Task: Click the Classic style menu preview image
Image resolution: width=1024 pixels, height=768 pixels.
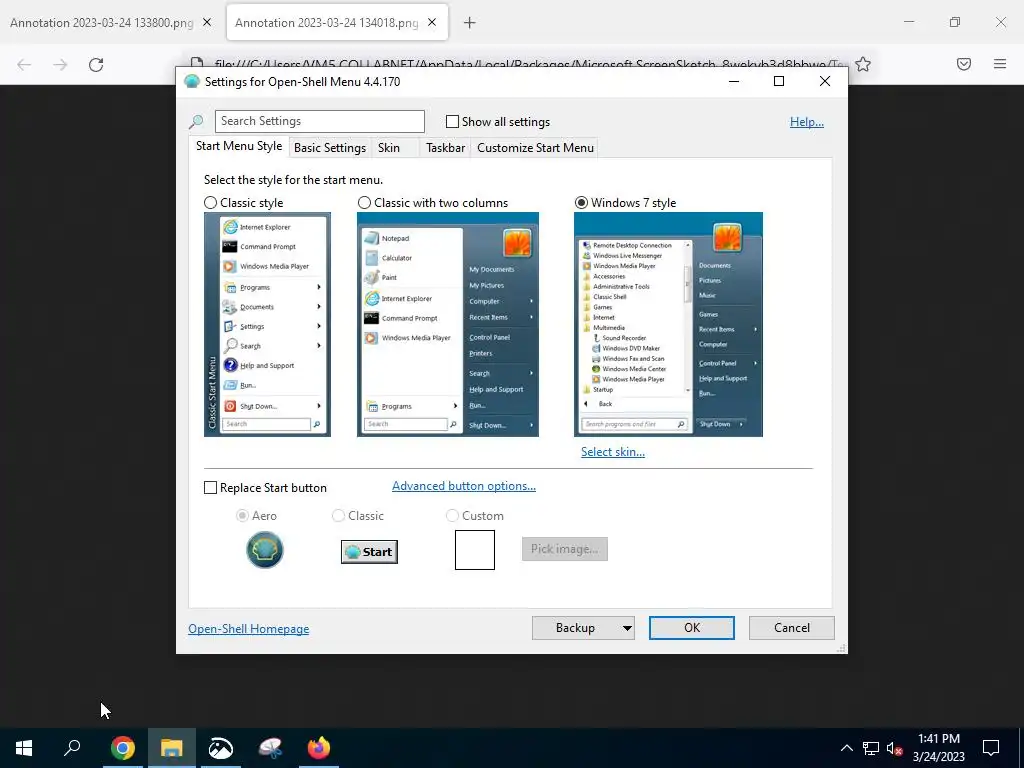Action: (267, 324)
